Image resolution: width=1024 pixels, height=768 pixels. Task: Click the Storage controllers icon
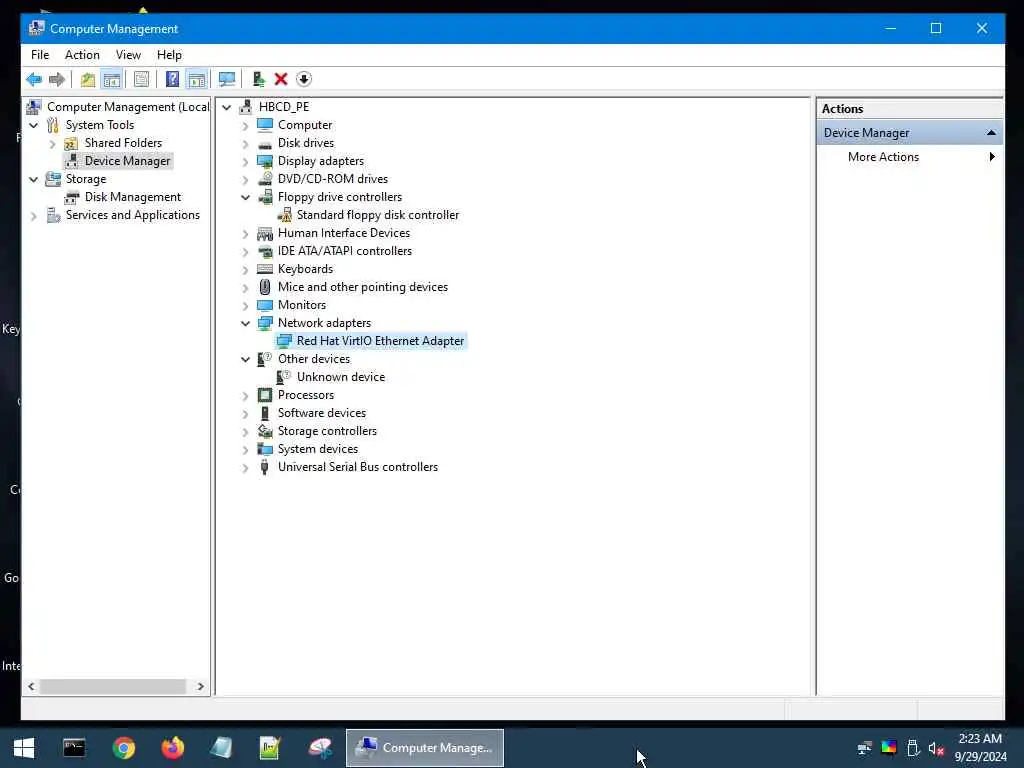pyautogui.click(x=264, y=431)
